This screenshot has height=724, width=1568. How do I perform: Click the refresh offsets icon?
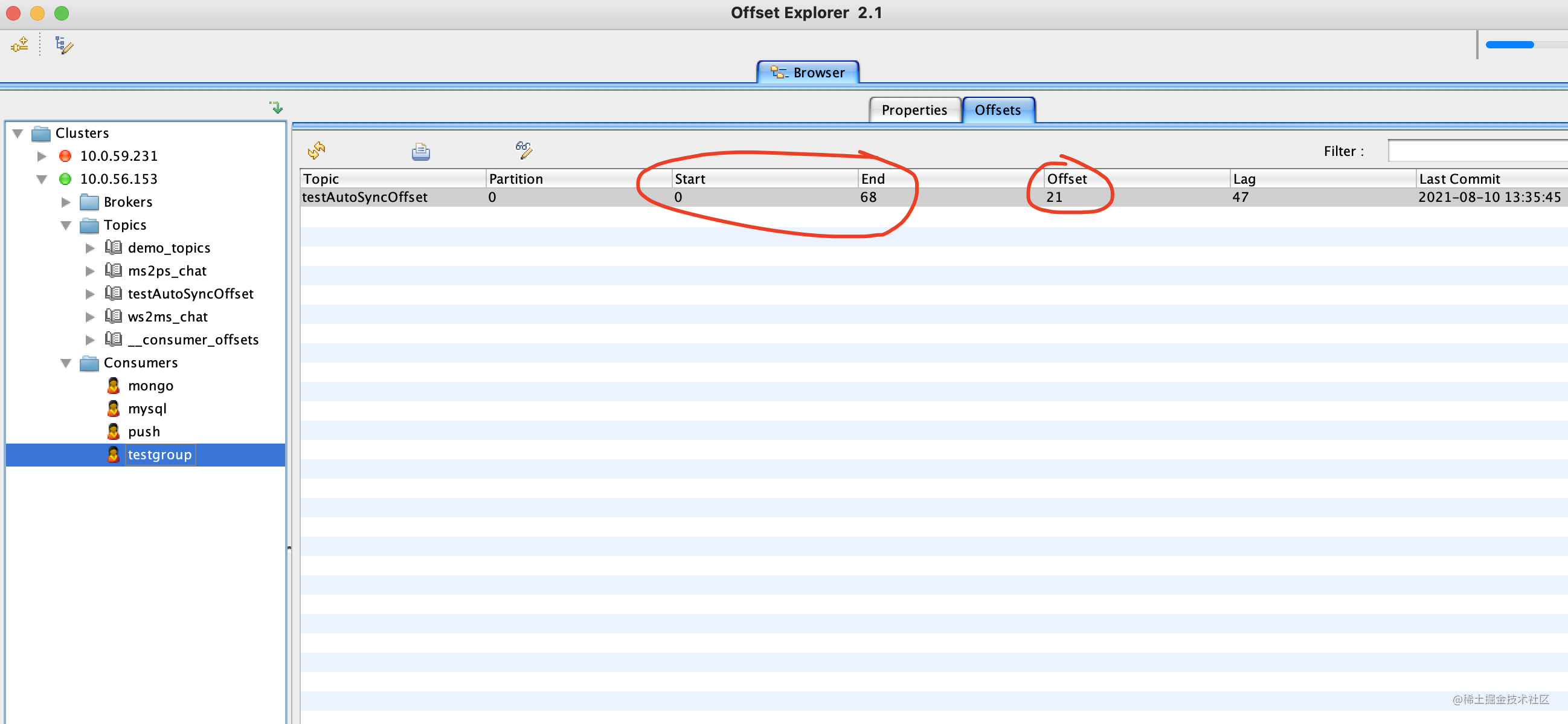point(316,150)
